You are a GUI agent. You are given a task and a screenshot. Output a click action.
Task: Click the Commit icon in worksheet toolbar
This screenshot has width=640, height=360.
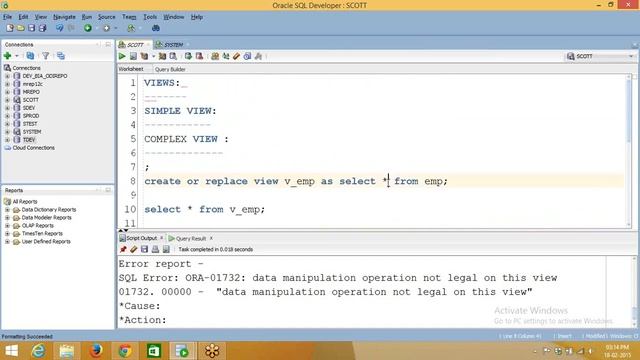[x=188, y=56]
